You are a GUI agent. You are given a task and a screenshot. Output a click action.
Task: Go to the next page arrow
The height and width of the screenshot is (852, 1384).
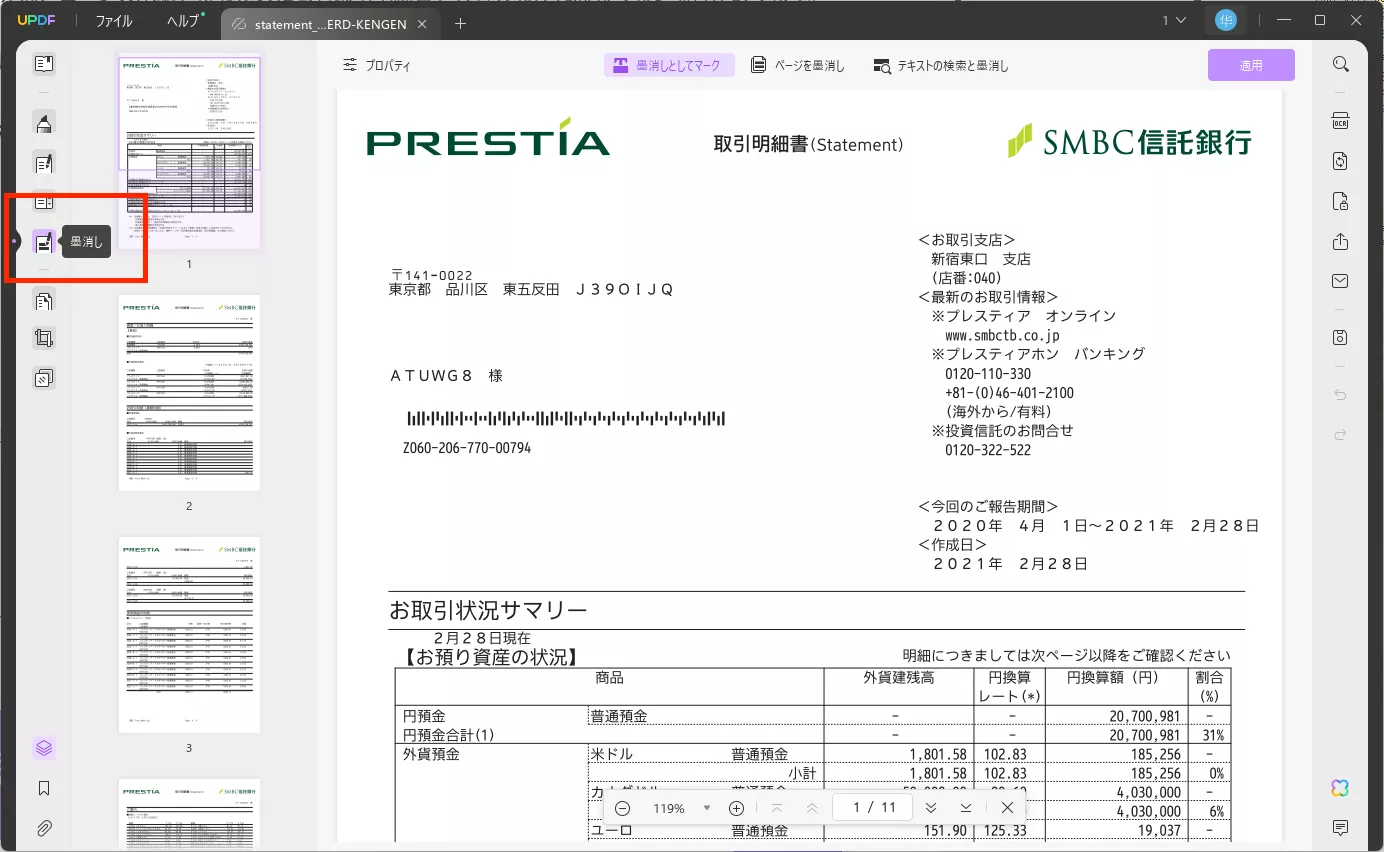coord(930,808)
